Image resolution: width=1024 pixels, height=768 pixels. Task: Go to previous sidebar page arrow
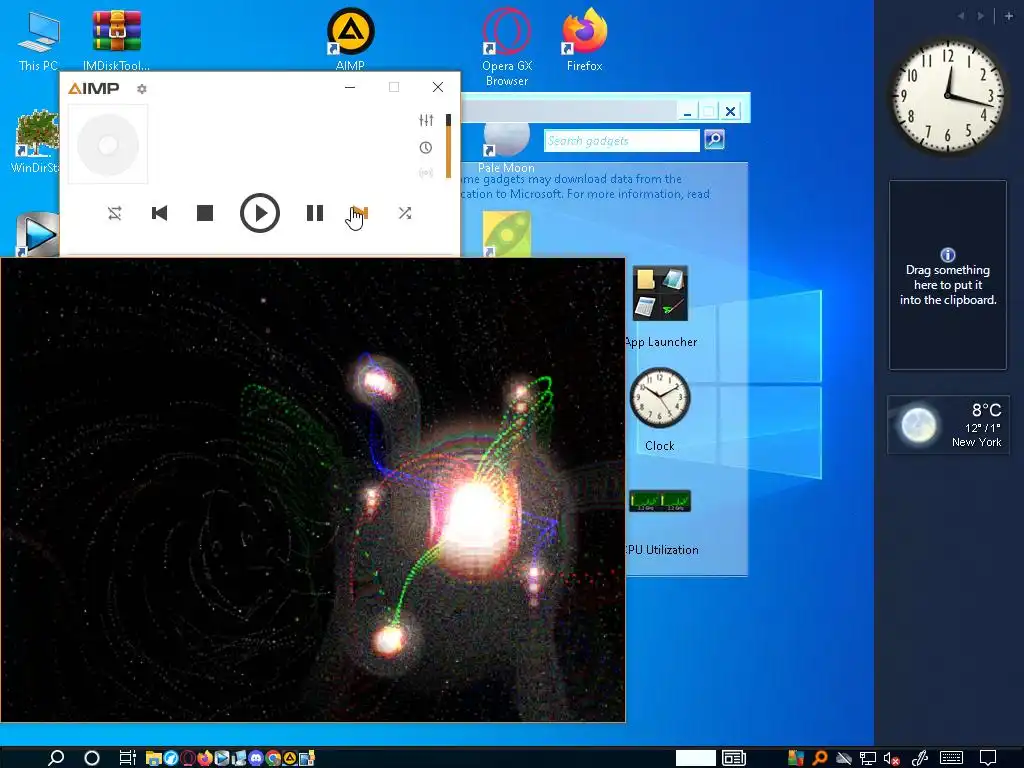tap(961, 16)
